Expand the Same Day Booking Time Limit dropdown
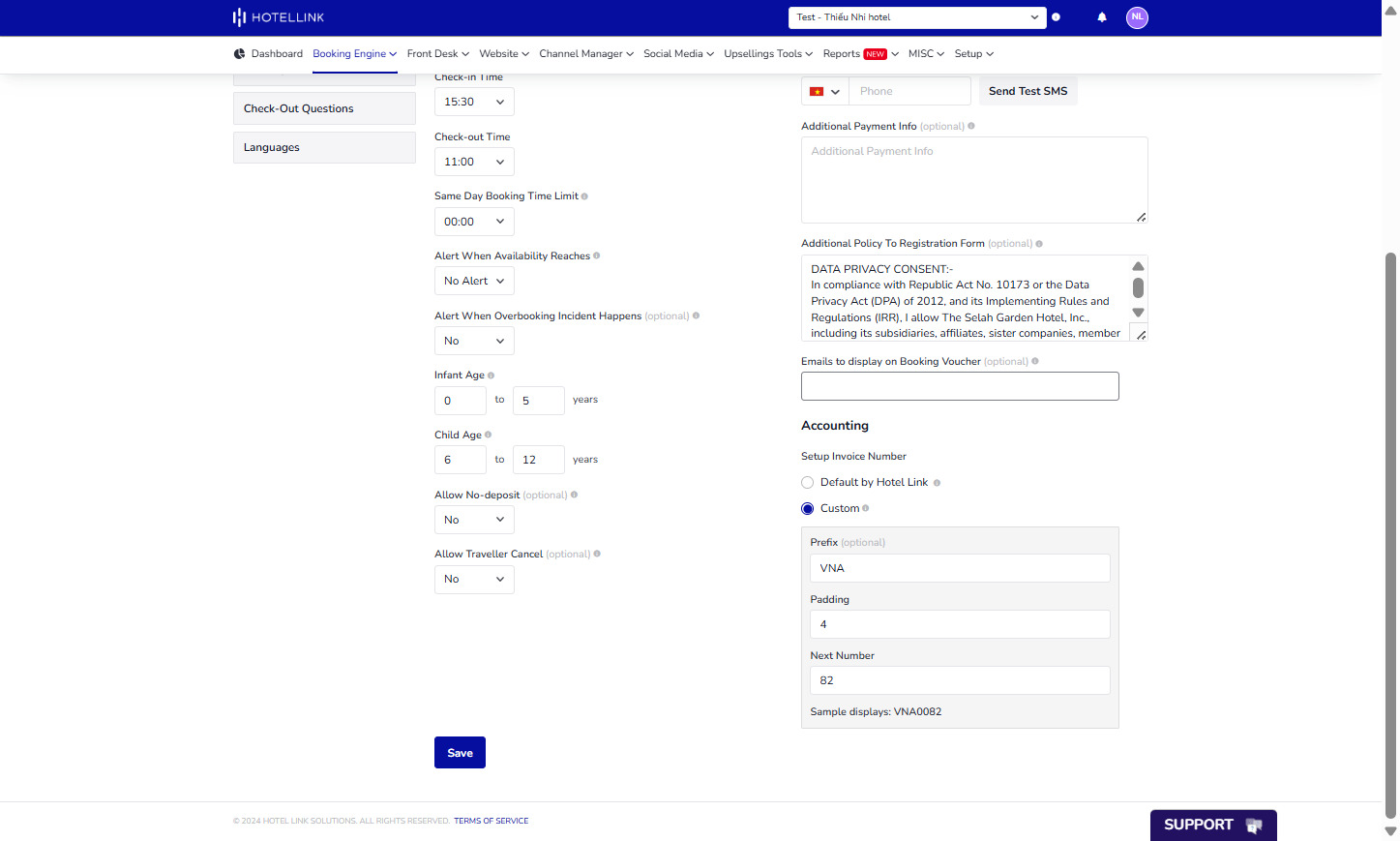1400x841 pixels. point(474,222)
